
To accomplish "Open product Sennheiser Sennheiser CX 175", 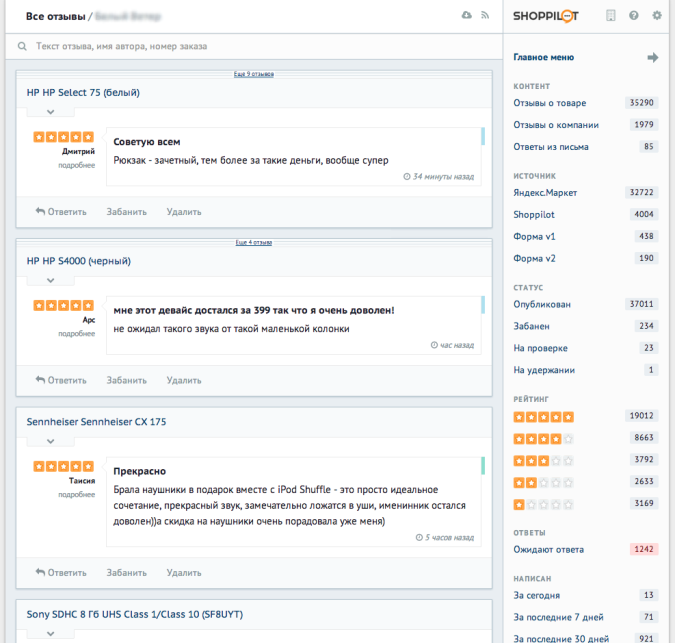I will (x=96, y=422).
